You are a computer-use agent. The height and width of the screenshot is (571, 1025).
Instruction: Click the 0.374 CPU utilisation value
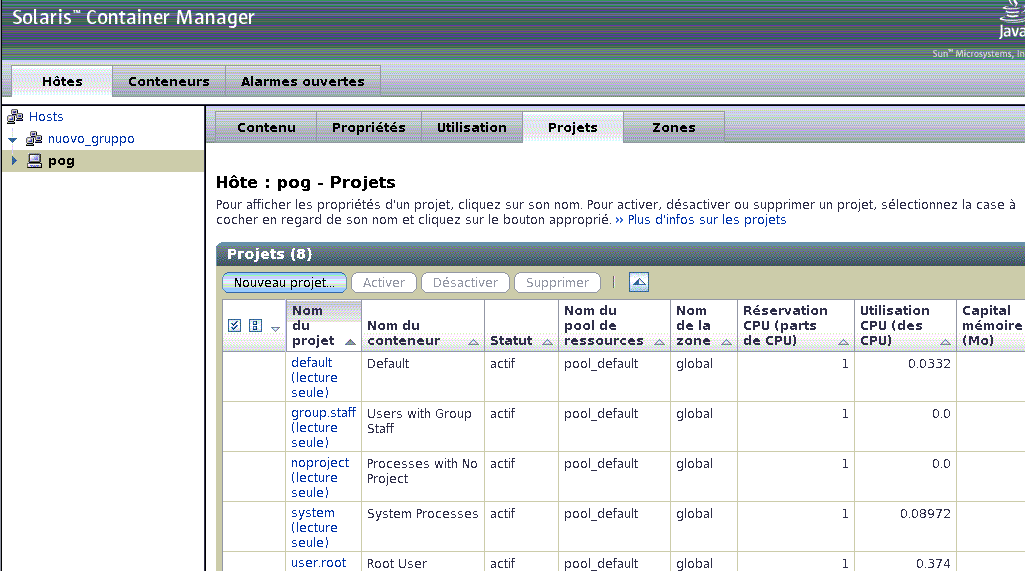933,563
